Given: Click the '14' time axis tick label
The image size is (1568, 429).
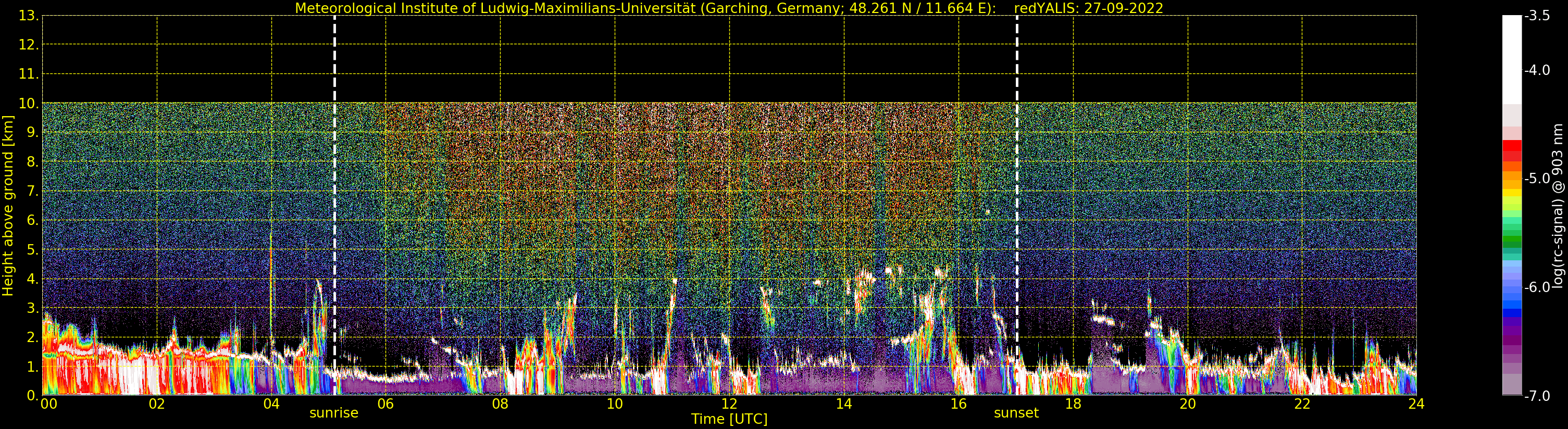Looking at the screenshot, I should (844, 404).
